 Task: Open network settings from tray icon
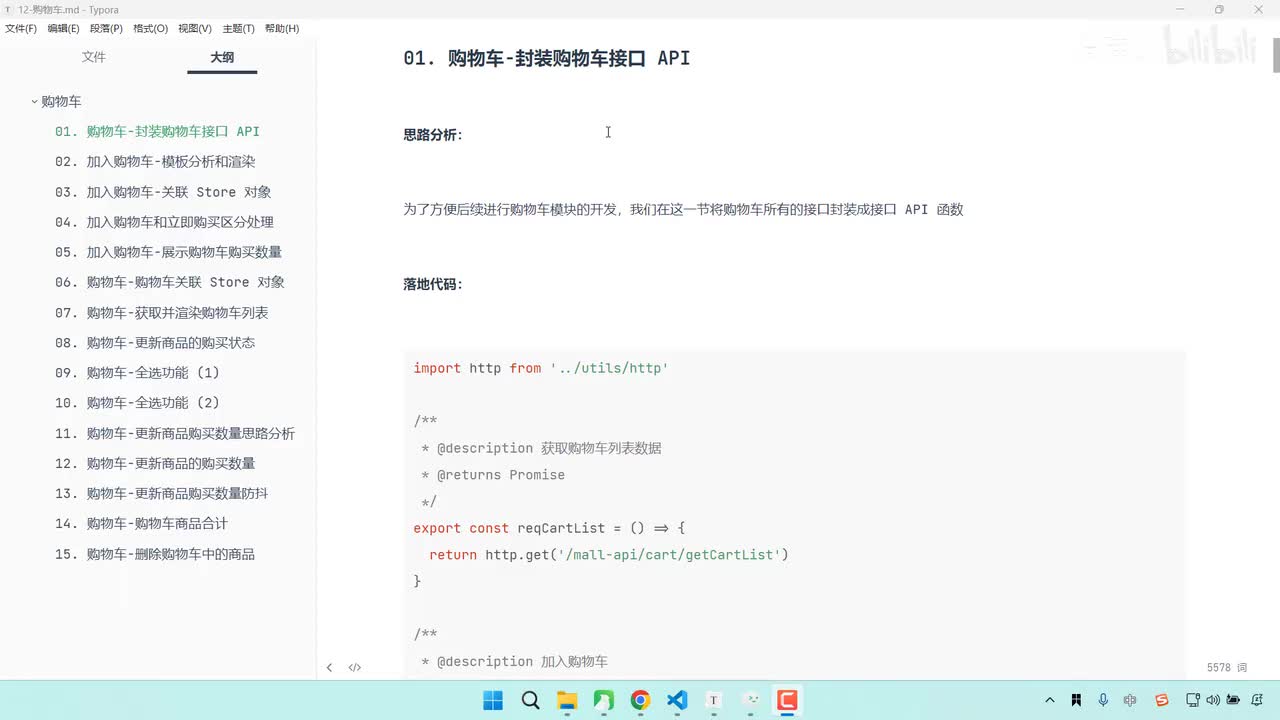pos(1194,700)
